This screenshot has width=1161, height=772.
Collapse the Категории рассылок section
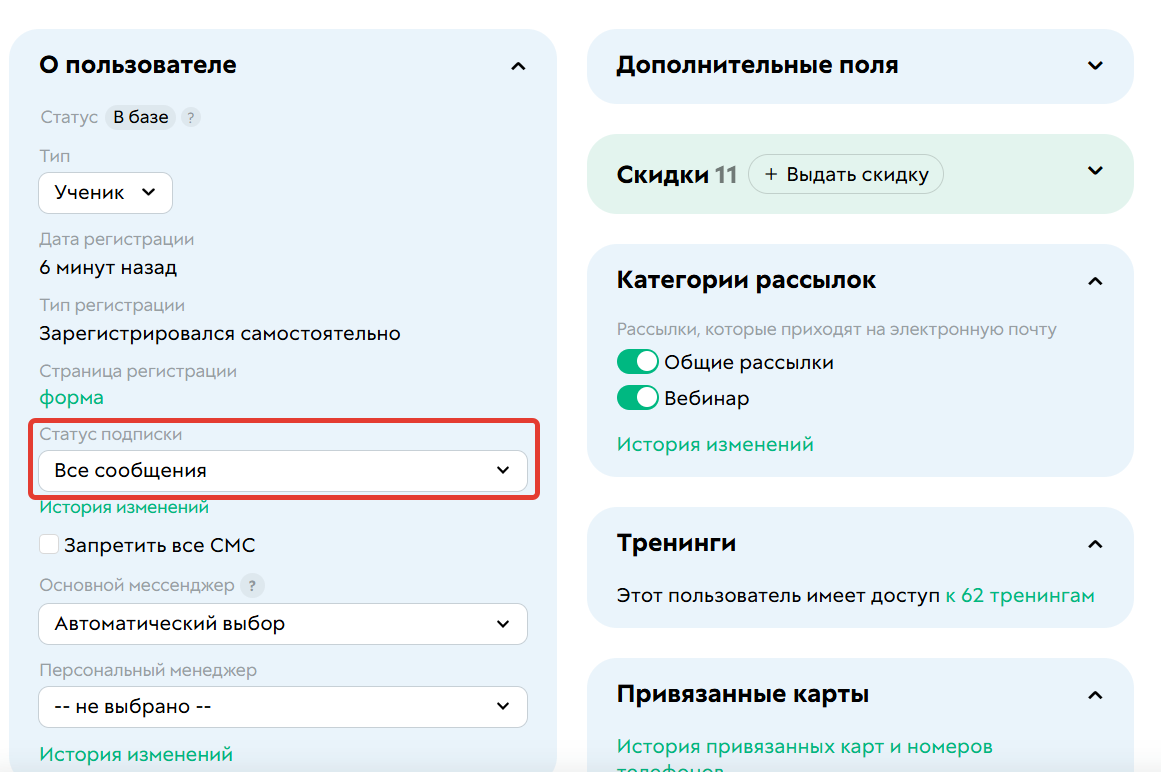pyautogui.click(x=1095, y=281)
